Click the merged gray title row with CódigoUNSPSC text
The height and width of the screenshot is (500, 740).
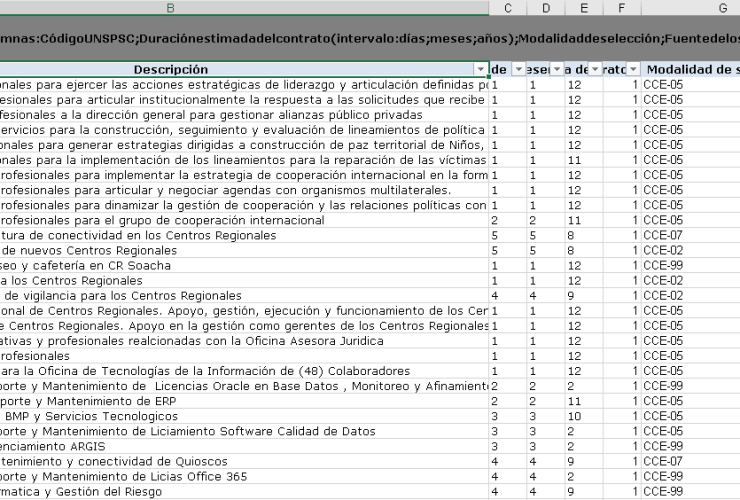click(370, 38)
